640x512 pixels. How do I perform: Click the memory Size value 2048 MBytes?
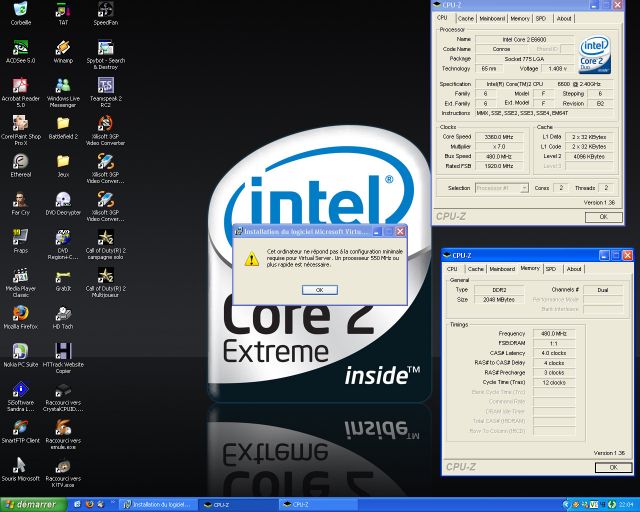[499, 300]
